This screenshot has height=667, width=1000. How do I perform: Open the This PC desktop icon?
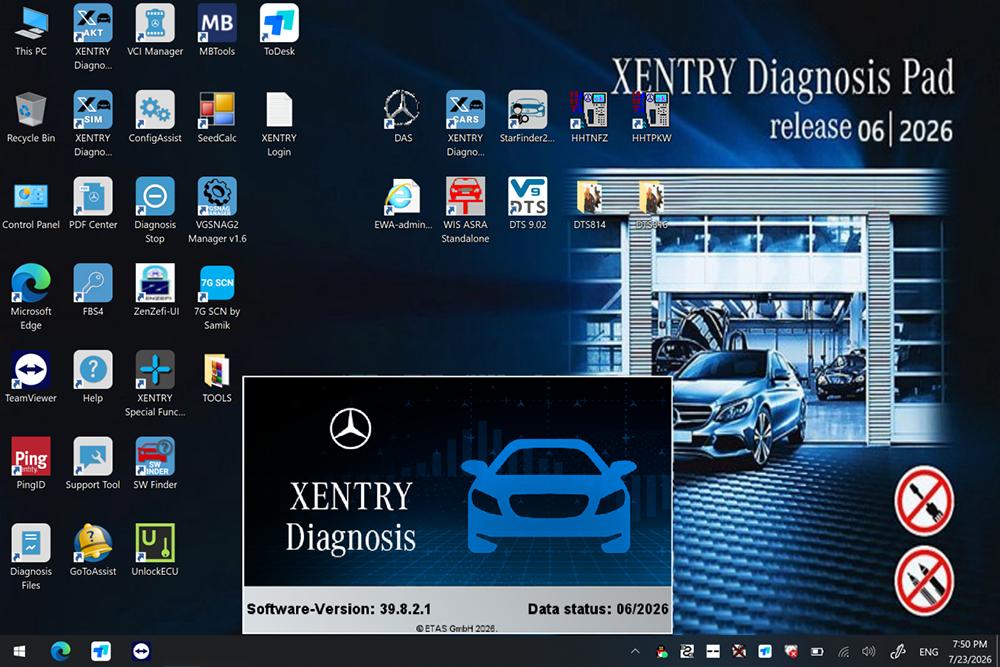pyautogui.click(x=31, y=31)
